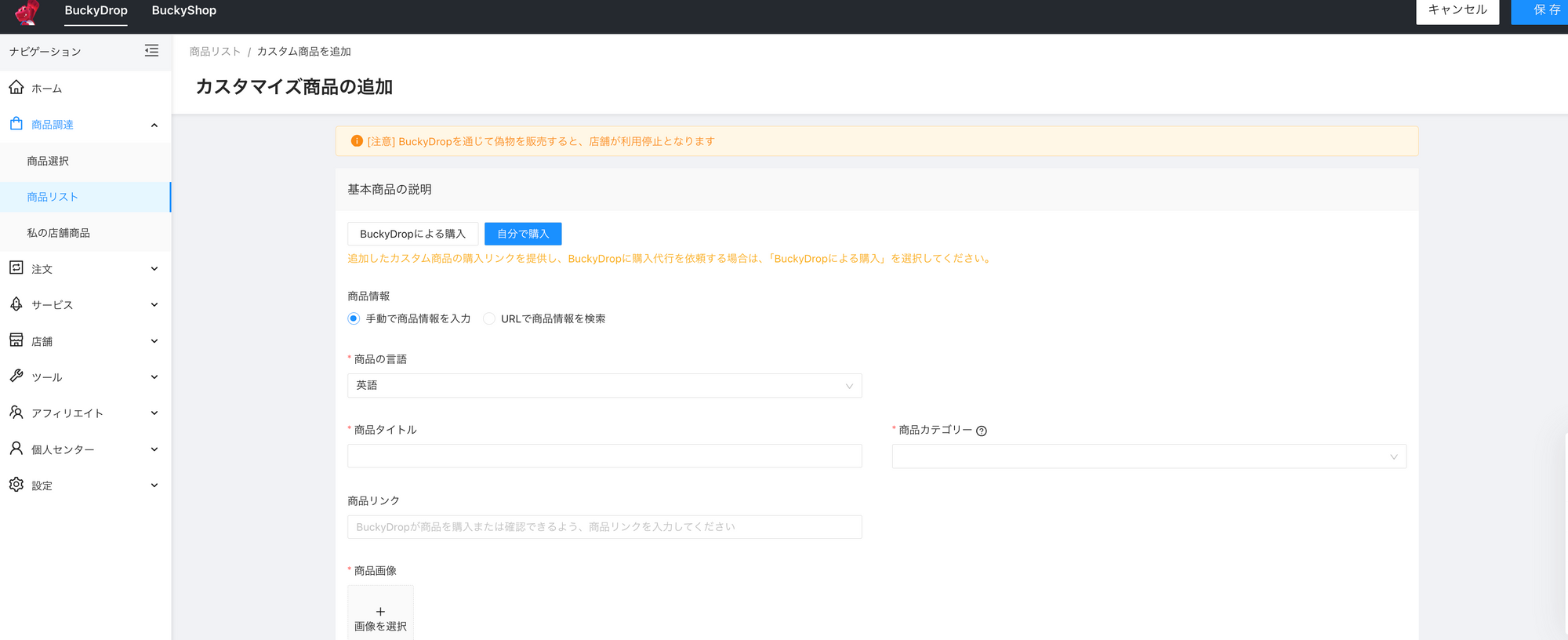1568x640 pixels.
Task: Click the Home house icon
Action: click(16, 87)
